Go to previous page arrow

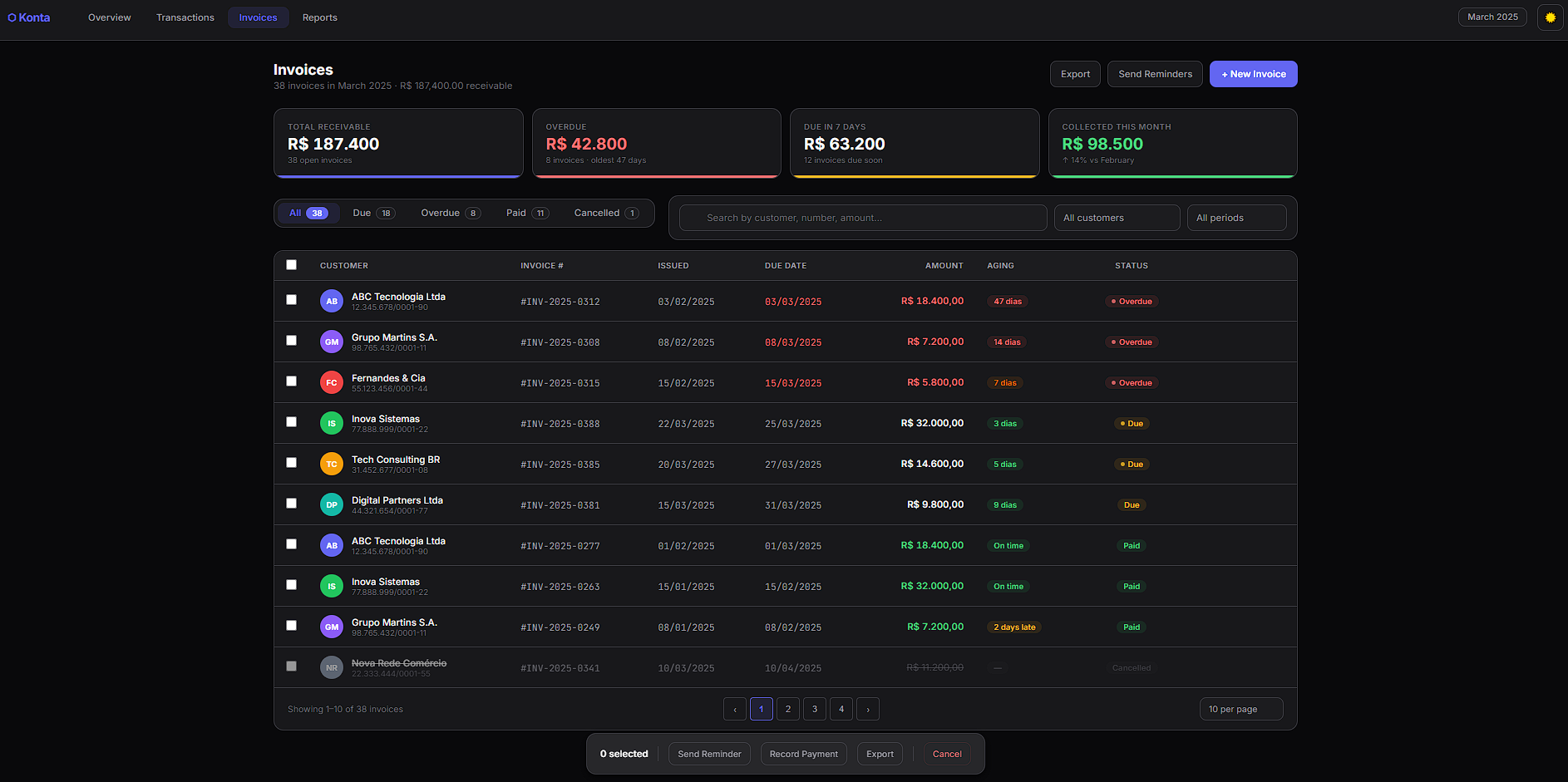point(735,709)
